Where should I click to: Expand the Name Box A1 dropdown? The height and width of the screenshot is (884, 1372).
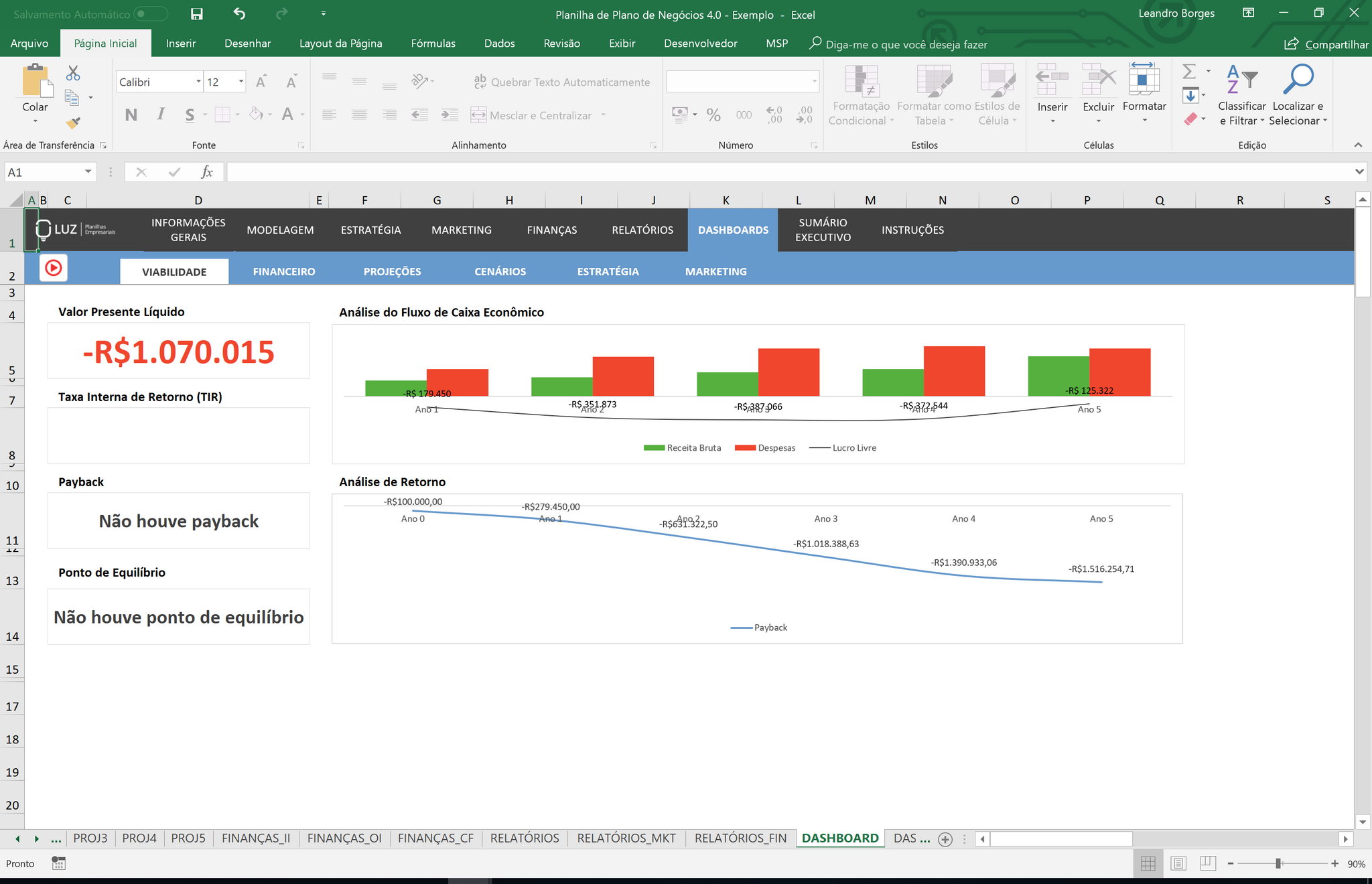point(88,172)
